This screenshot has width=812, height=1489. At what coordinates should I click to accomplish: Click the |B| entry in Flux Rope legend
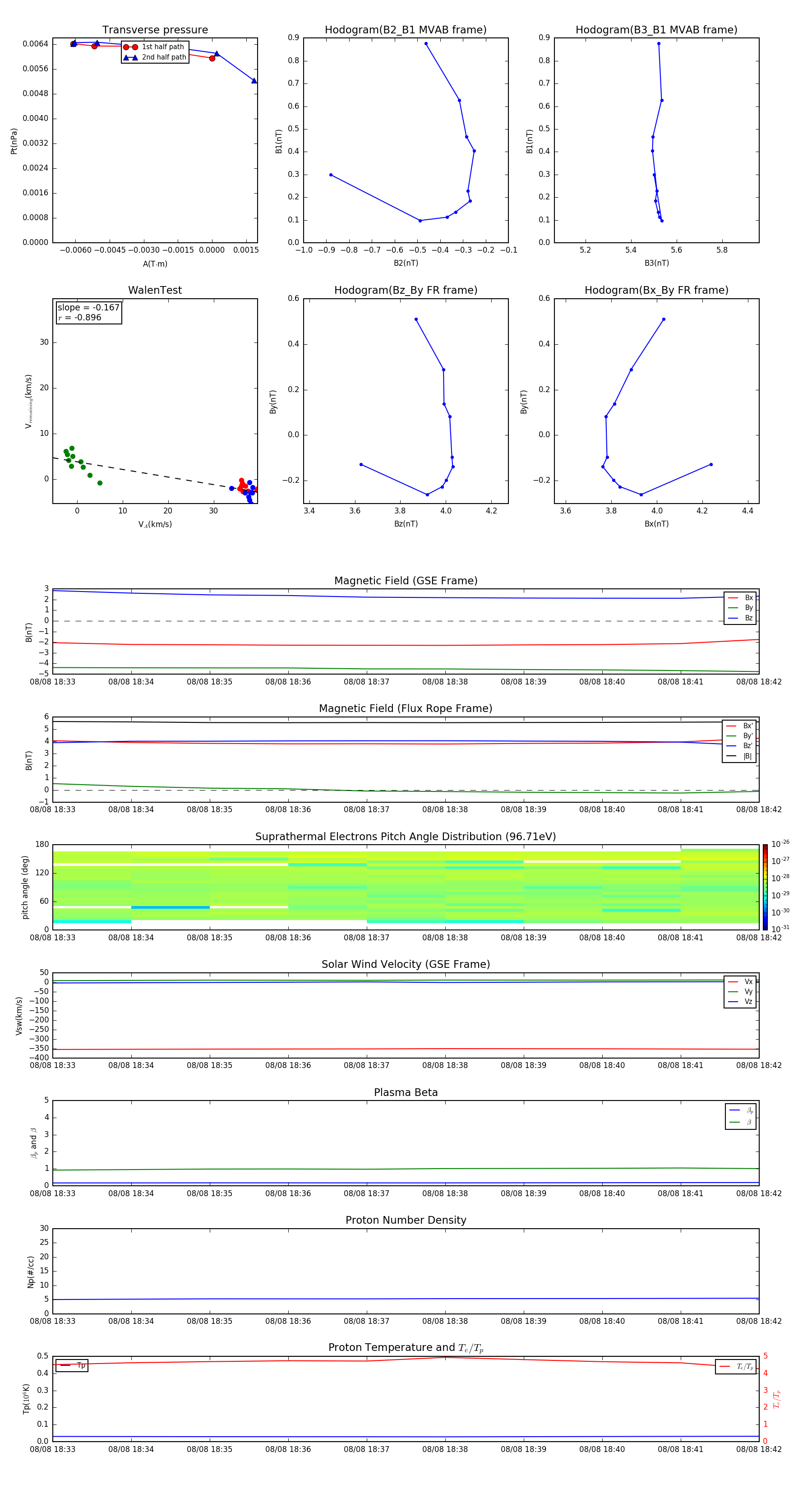(739, 756)
